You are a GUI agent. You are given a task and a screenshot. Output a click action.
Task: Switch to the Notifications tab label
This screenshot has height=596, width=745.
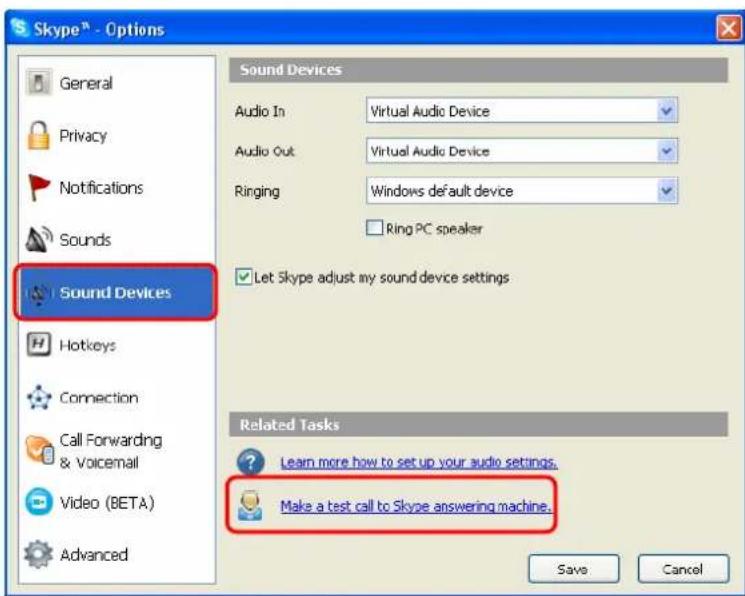[101, 188]
